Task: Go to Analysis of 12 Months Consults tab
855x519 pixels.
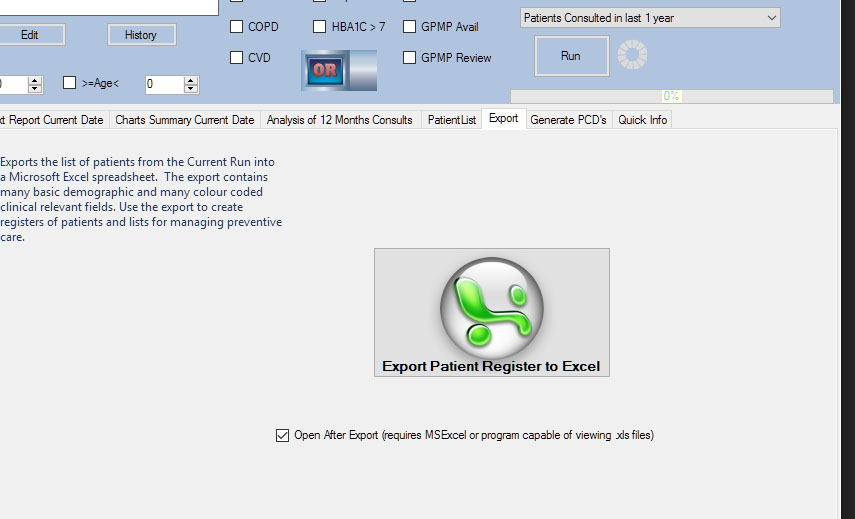Action: pyautogui.click(x=339, y=120)
